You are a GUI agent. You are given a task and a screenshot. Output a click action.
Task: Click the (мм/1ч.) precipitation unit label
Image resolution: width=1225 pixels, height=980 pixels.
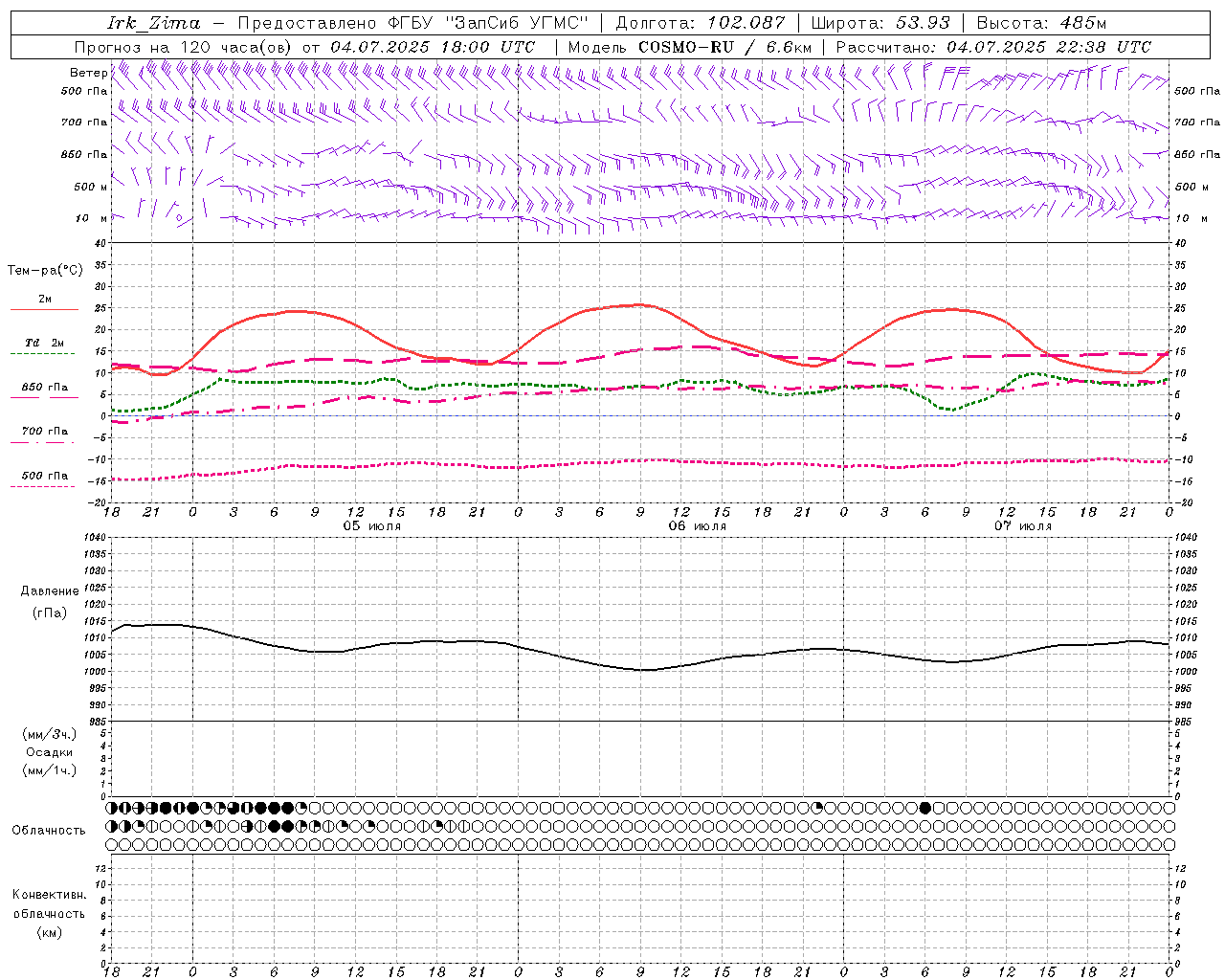pos(50,770)
